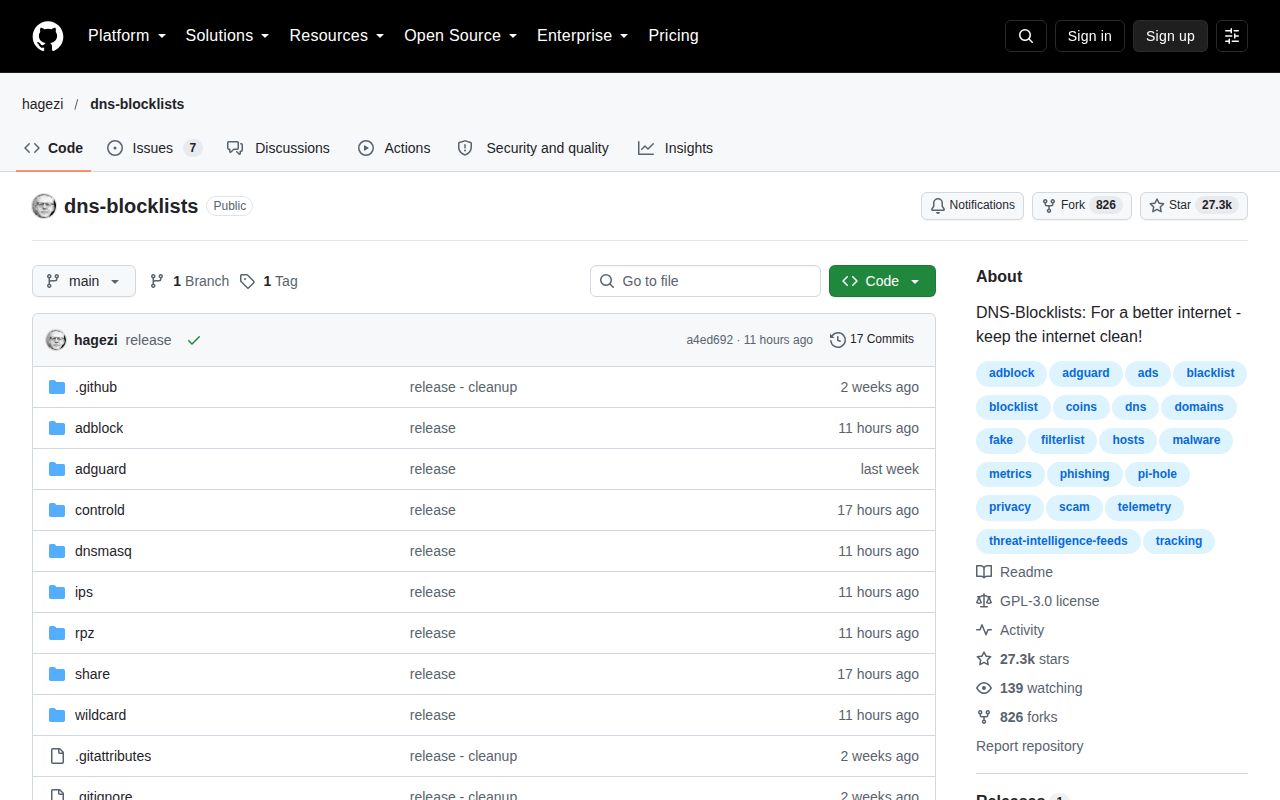This screenshot has width=1280, height=800.
Task: Expand the Platform menu
Action: 127,36
